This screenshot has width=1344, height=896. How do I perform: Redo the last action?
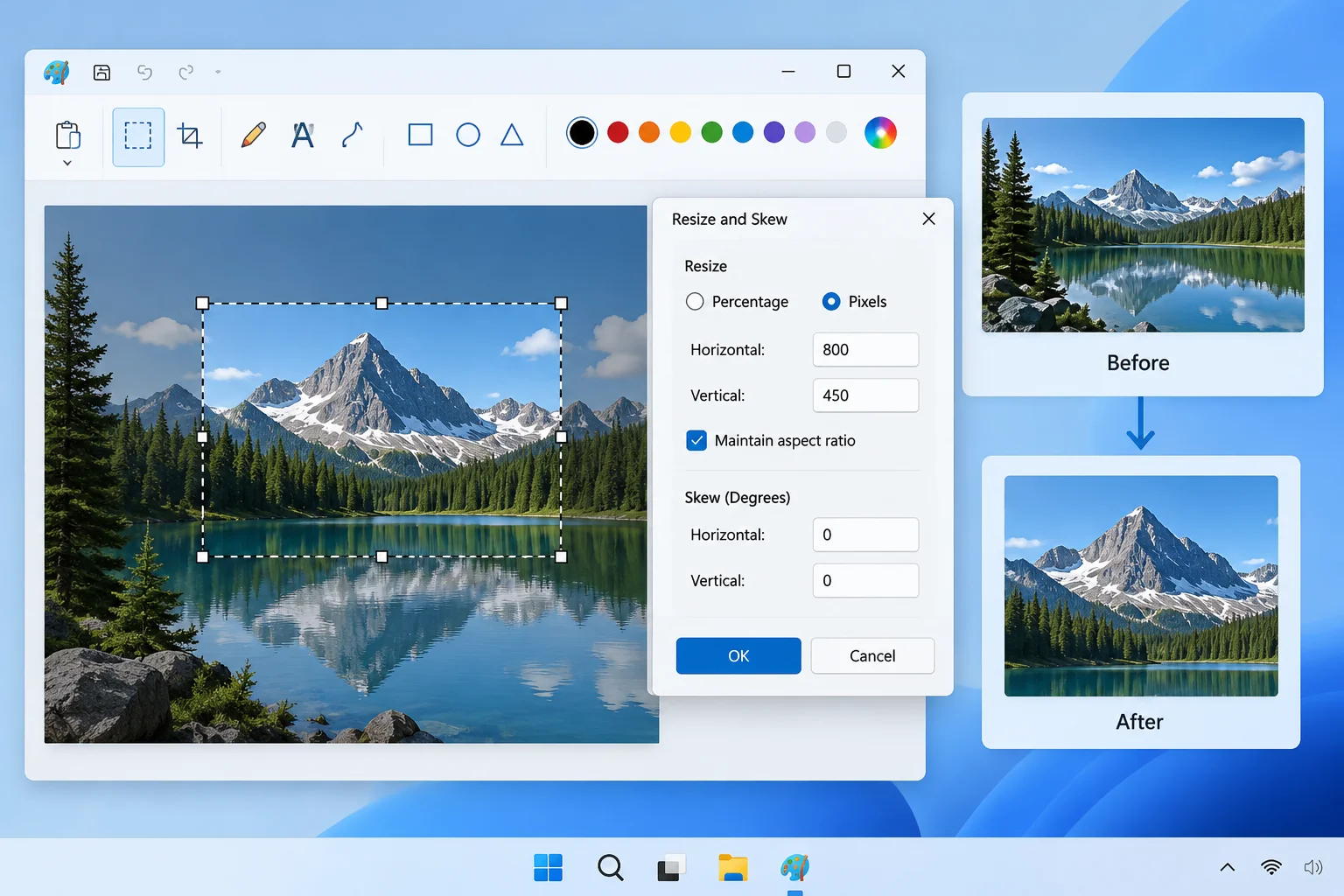[x=185, y=72]
